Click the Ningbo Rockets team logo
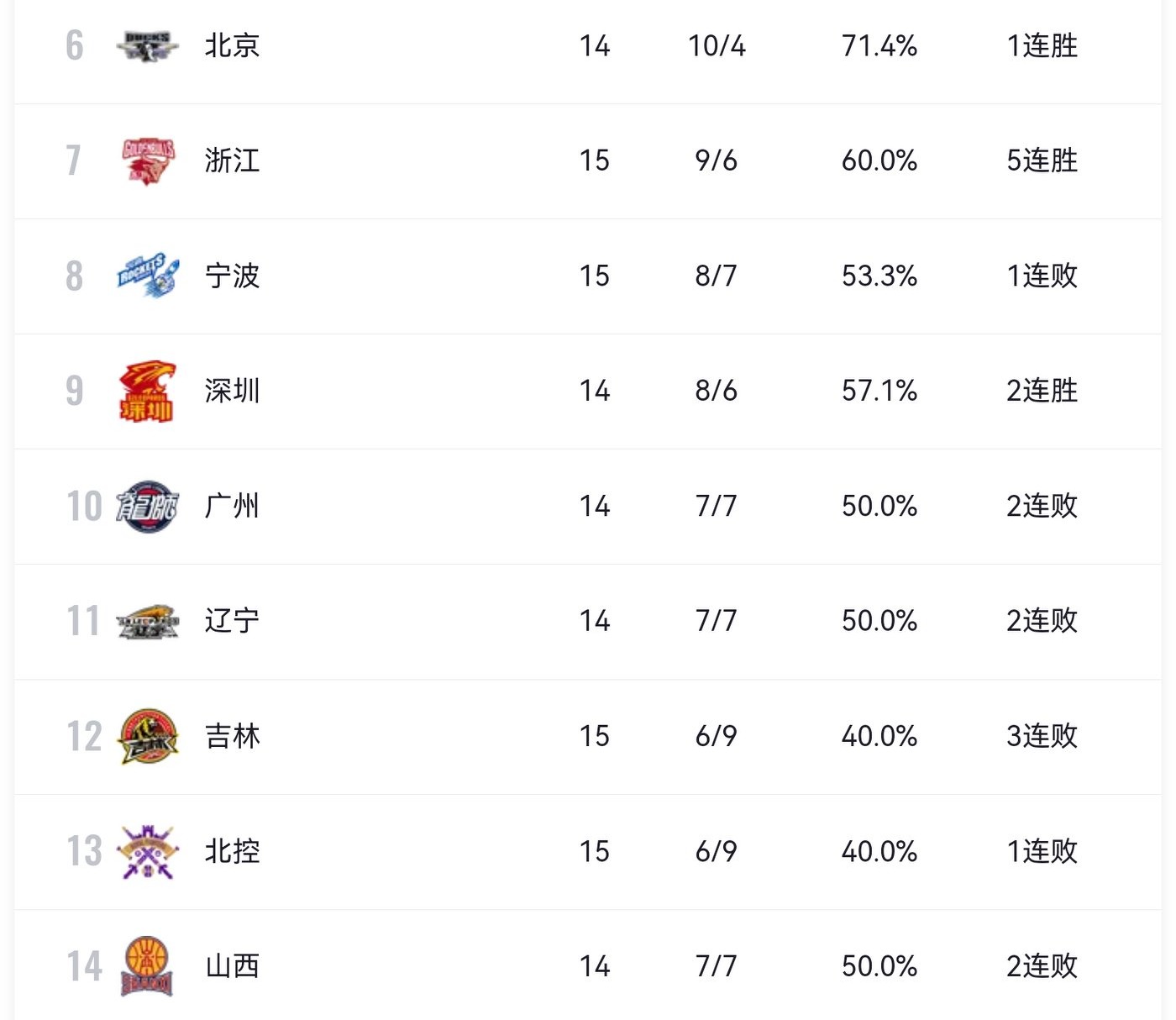The width and height of the screenshot is (1176, 1020). (x=148, y=276)
